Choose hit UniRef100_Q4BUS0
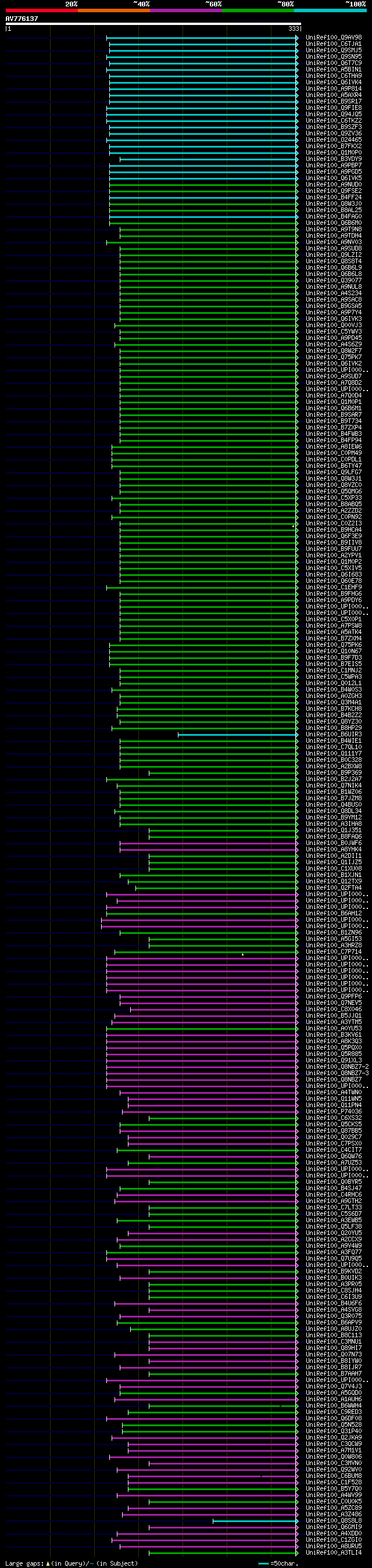This screenshot has height=1568, width=372. pyautogui.click(x=334, y=805)
